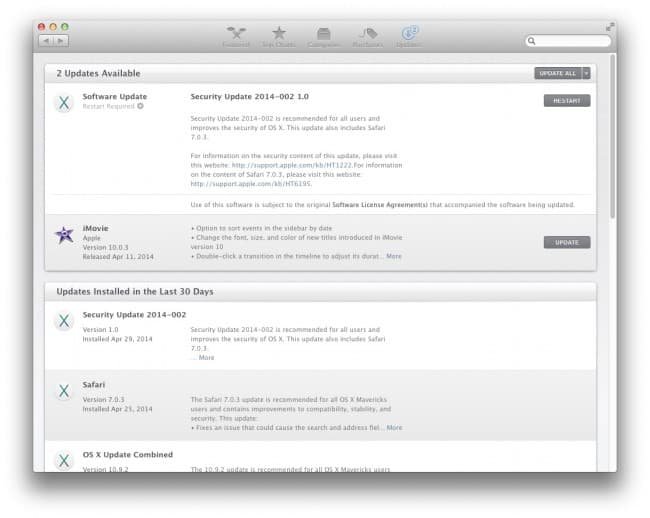Click the Safari update OS X icon
The width and height of the screenshot is (650, 518).
tap(64, 391)
